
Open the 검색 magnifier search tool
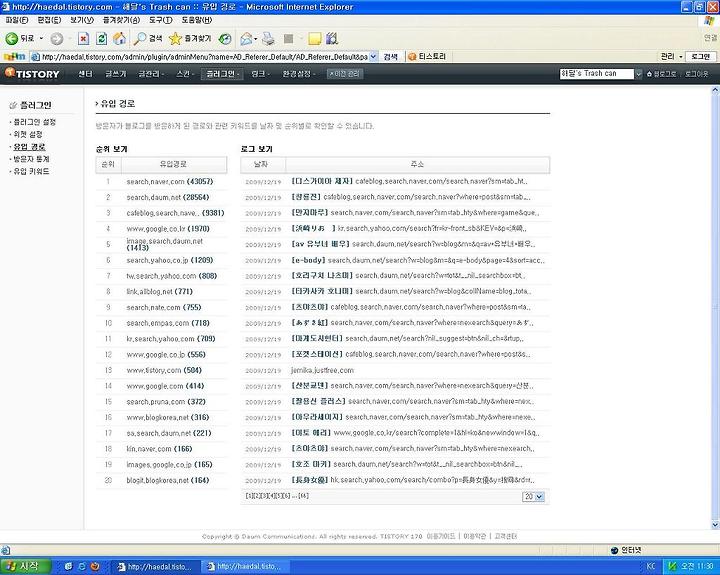pyautogui.click(x=147, y=39)
